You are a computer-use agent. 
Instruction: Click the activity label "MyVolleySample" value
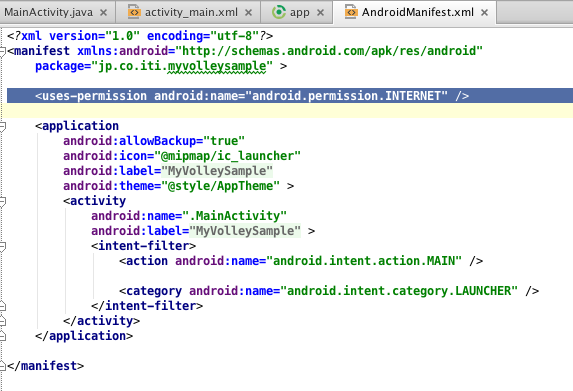pos(245,231)
